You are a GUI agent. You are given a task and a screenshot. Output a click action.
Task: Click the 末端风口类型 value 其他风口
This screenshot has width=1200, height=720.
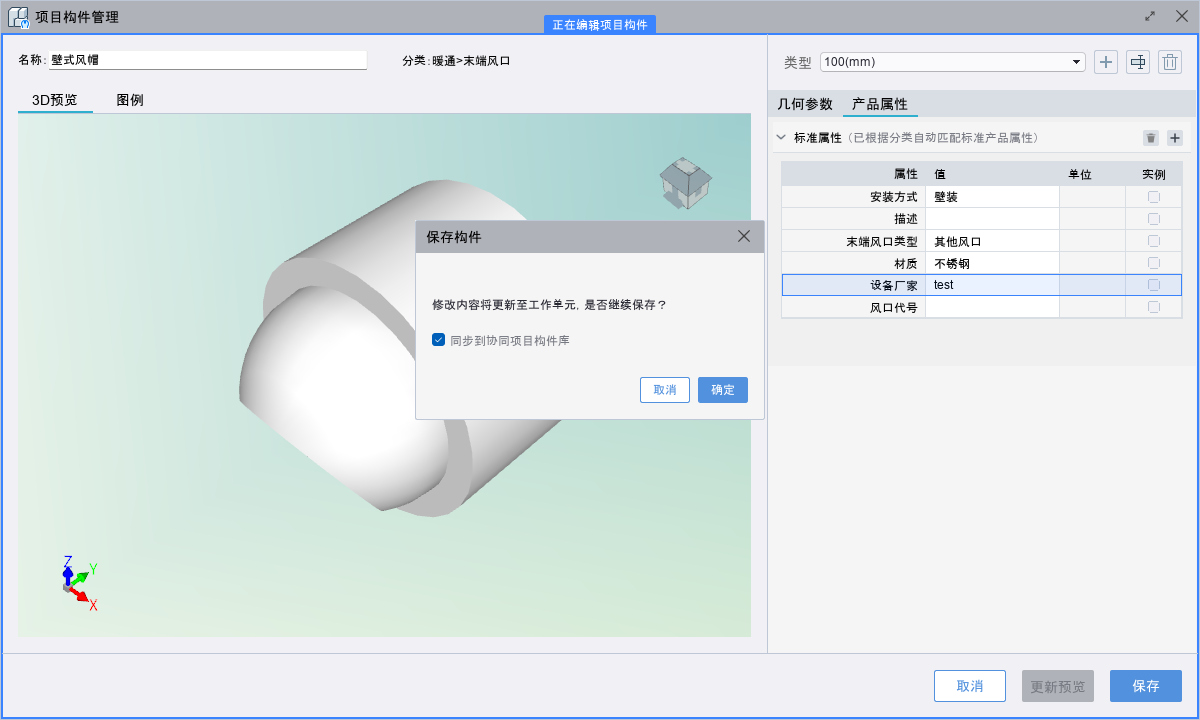click(992, 241)
